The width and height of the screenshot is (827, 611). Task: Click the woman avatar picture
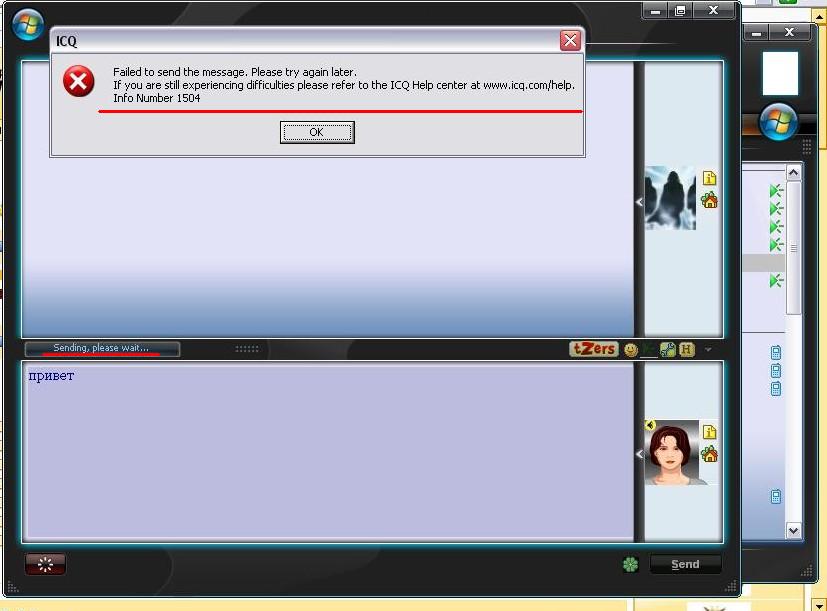(672, 453)
